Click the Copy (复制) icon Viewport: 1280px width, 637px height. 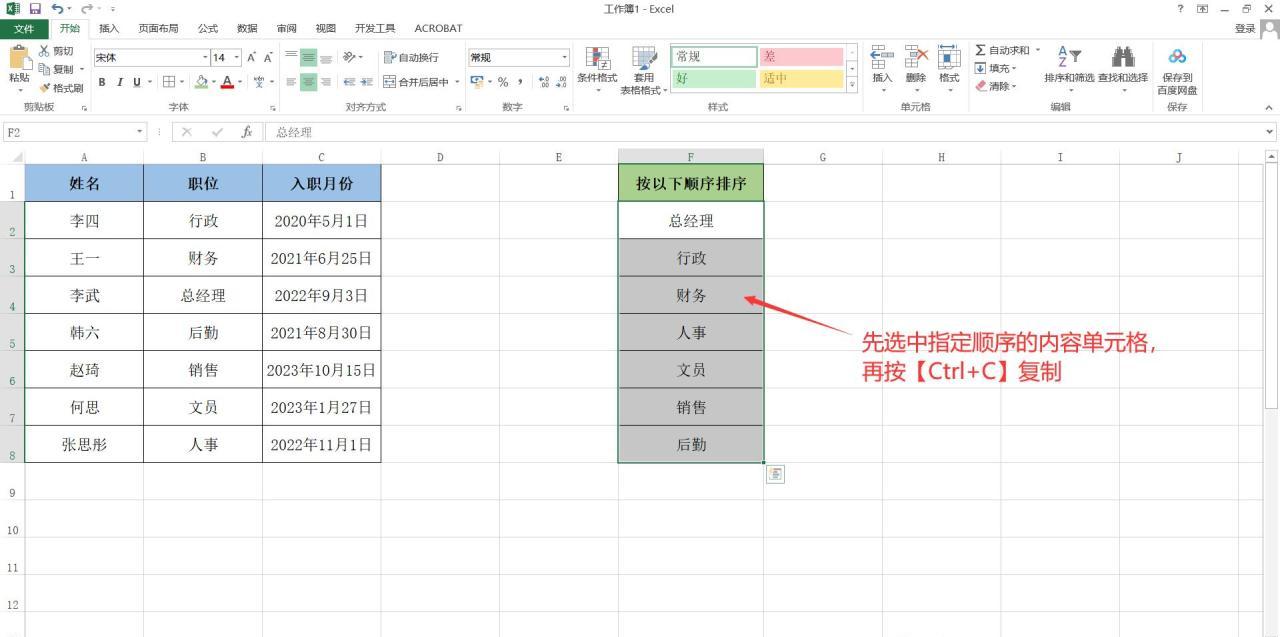pyautogui.click(x=44, y=69)
